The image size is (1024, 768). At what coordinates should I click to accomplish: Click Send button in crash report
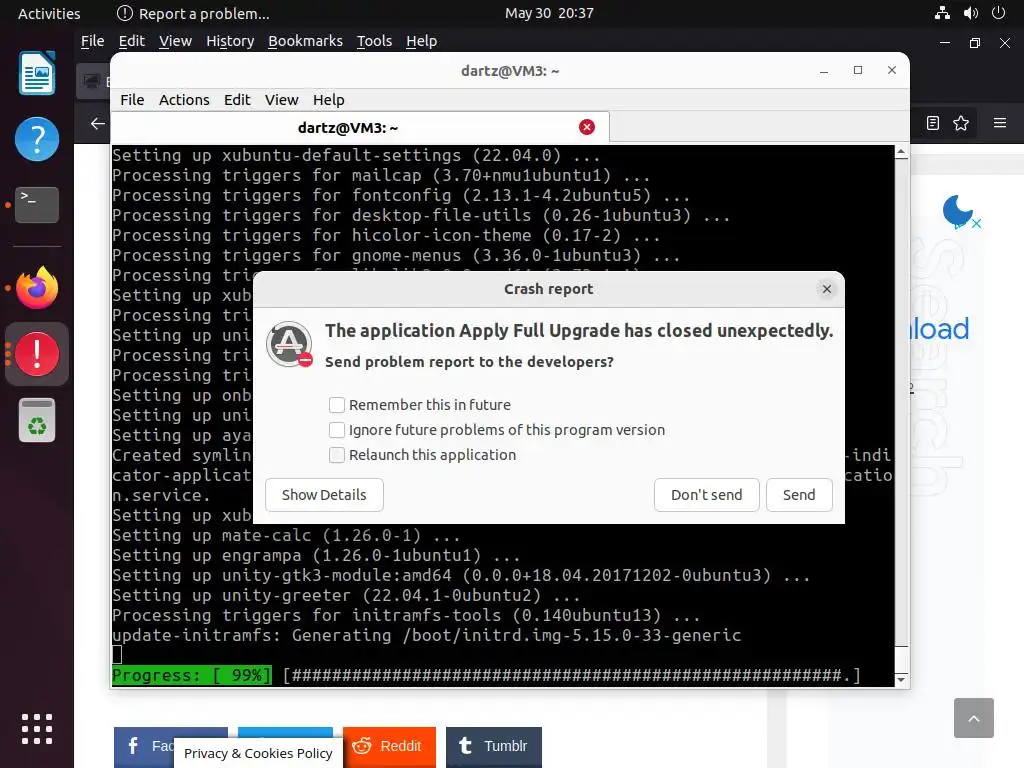799,495
